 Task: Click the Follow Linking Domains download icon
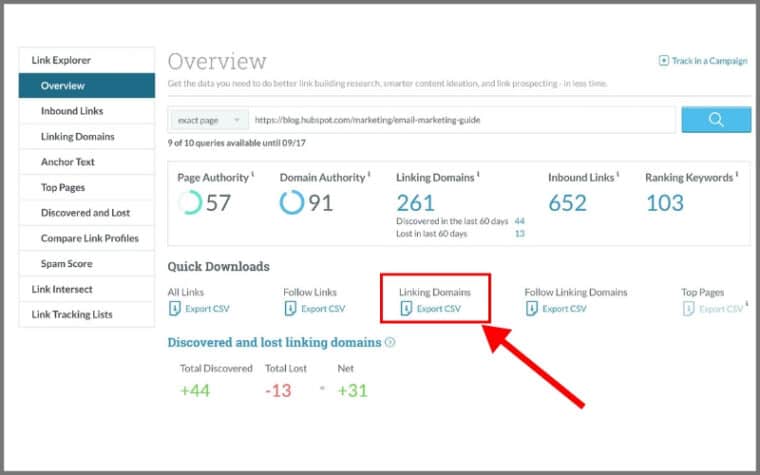[x=531, y=309]
